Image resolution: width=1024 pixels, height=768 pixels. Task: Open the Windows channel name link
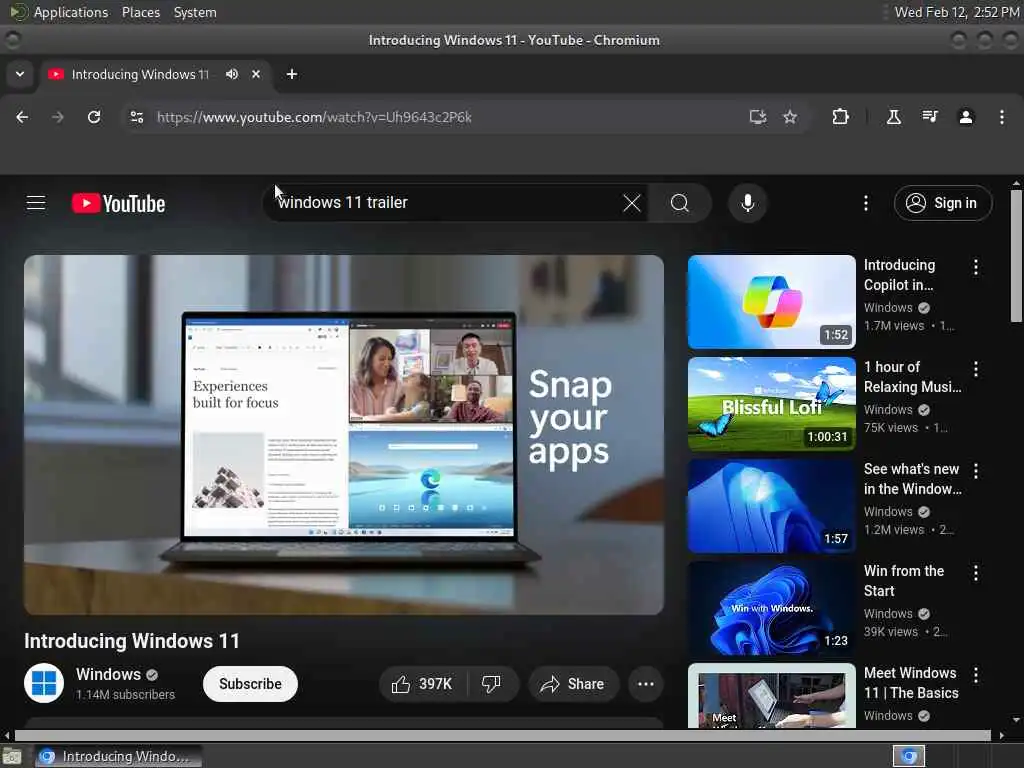108,674
